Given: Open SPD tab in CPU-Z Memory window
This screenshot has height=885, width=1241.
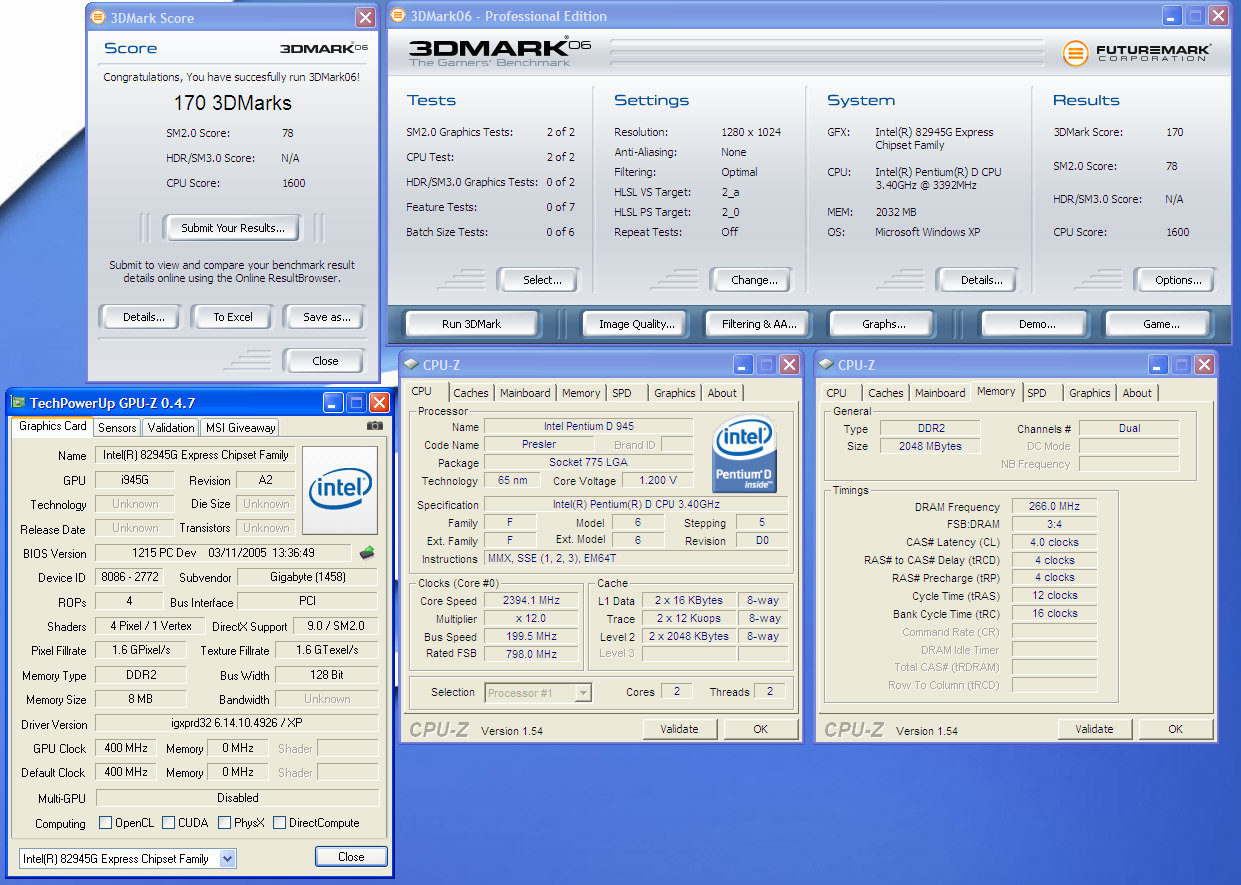Looking at the screenshot, I should click(1037, 393).
